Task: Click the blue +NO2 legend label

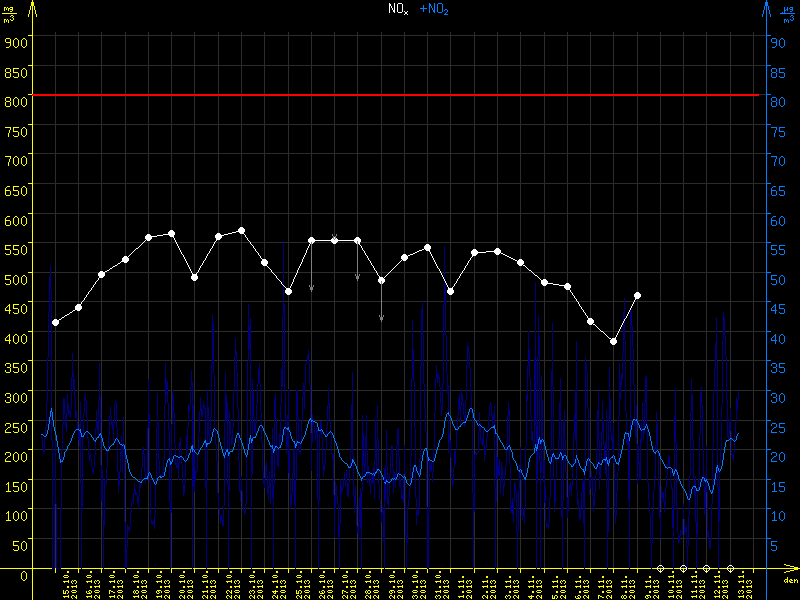Action: [433, 9]
